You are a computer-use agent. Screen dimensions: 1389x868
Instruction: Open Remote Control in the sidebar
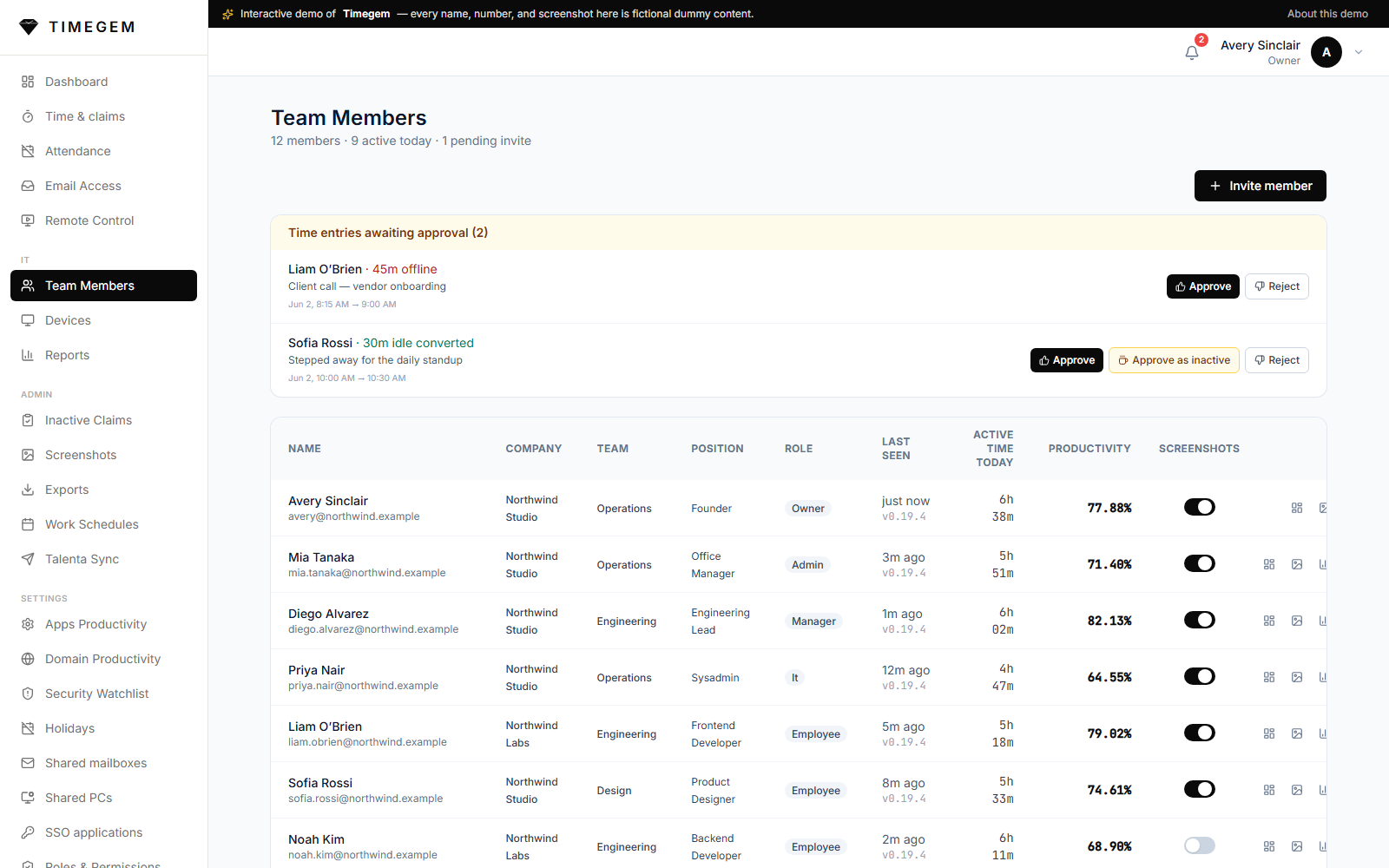[103, 220]
